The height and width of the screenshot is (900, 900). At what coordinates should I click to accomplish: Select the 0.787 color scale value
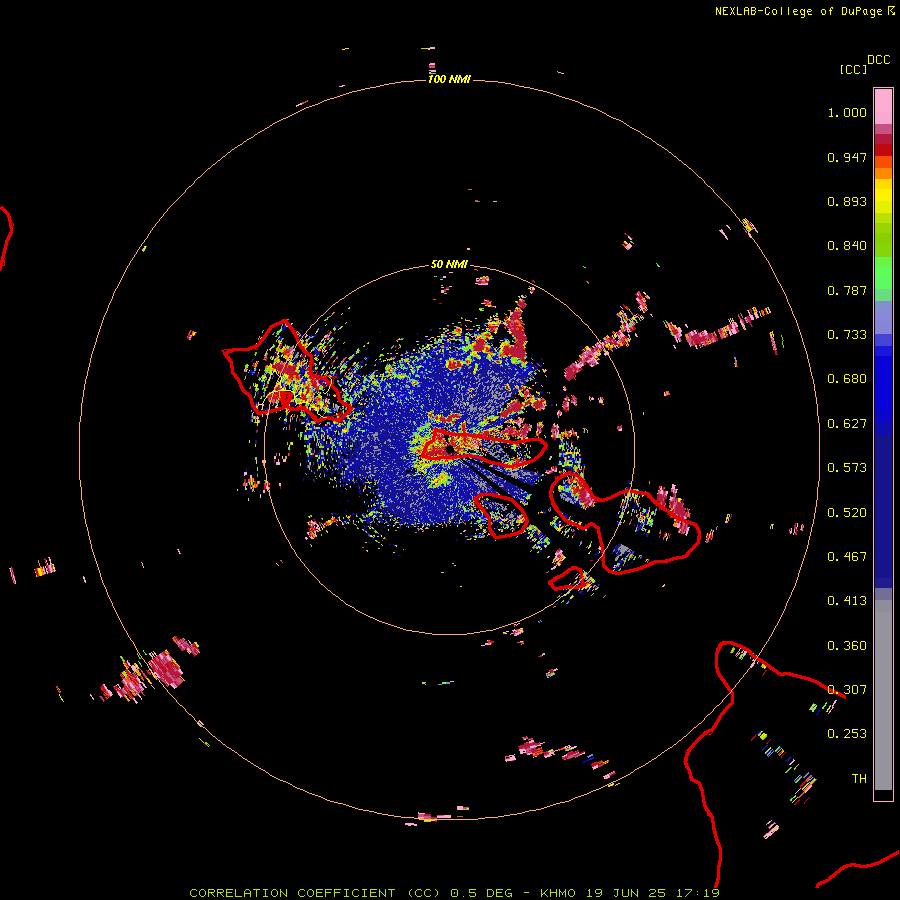847,290
